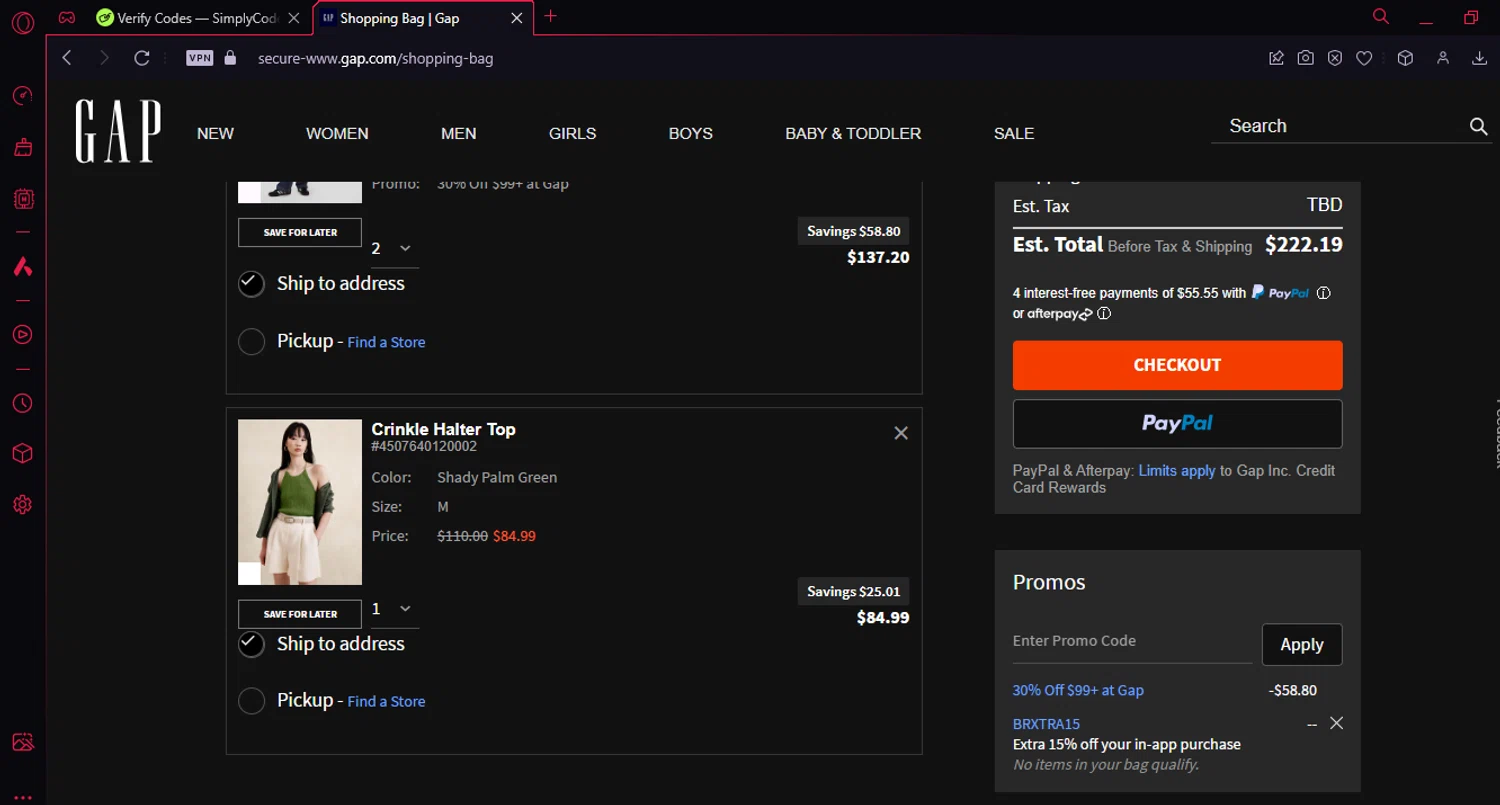Click the search magnifier icon
Image resolution: width=1500 pixels, height=805 pixels.
1478,126
